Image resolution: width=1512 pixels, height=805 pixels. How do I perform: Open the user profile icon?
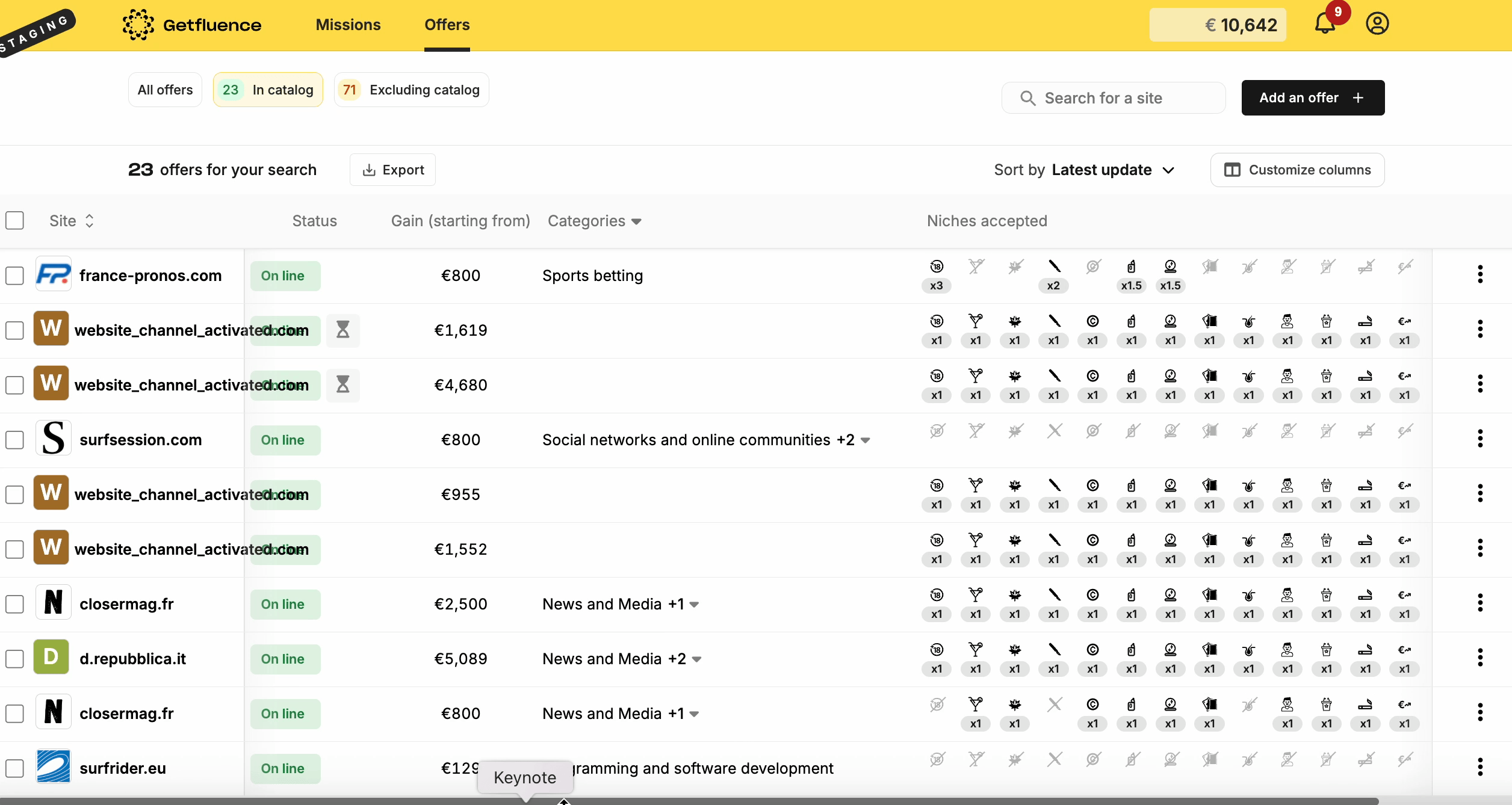coord(1377,24)
